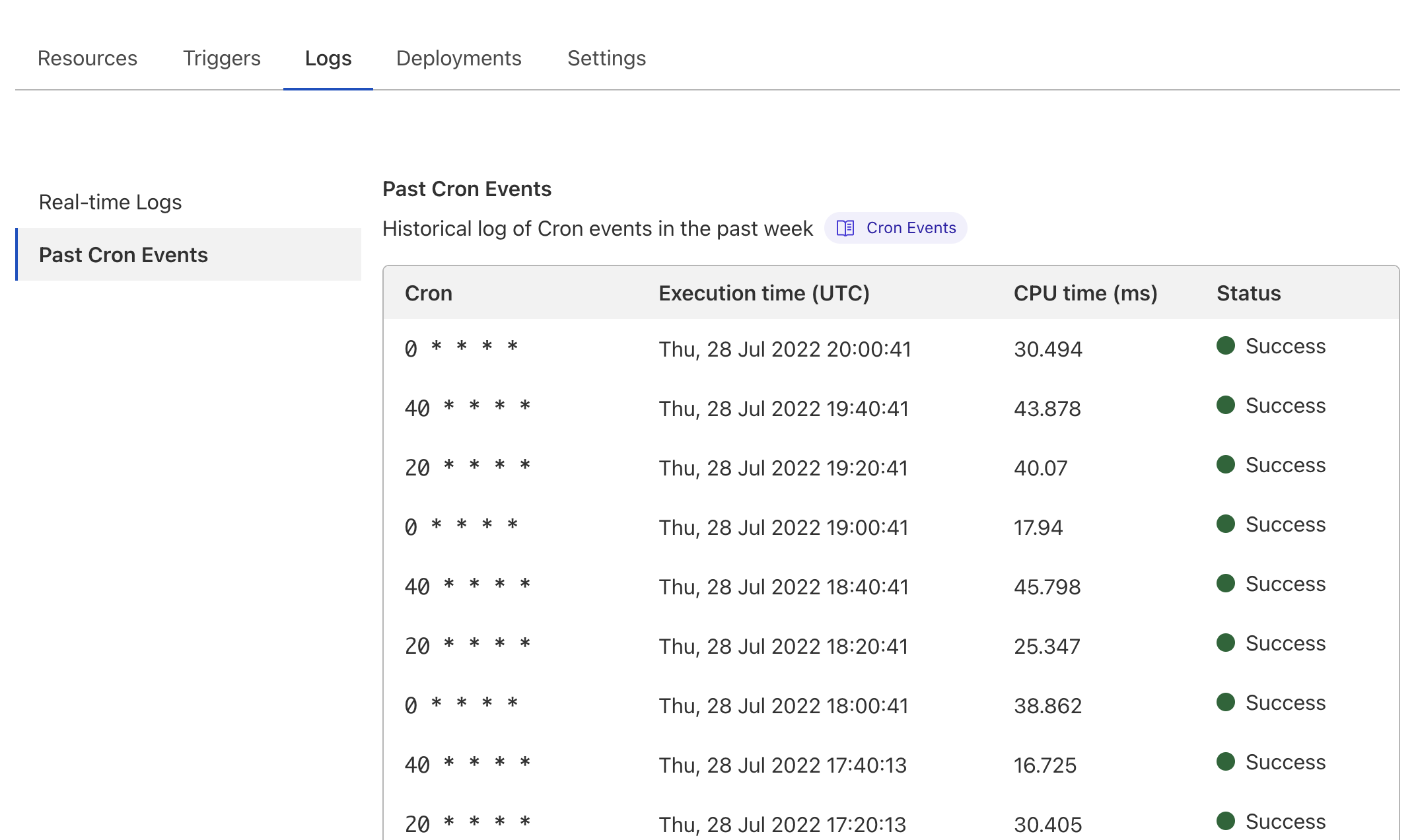The width and height of the screenshot is (1416, 840).
Task: Click the 17:40:13 execution time row
Action: (783, 765)
